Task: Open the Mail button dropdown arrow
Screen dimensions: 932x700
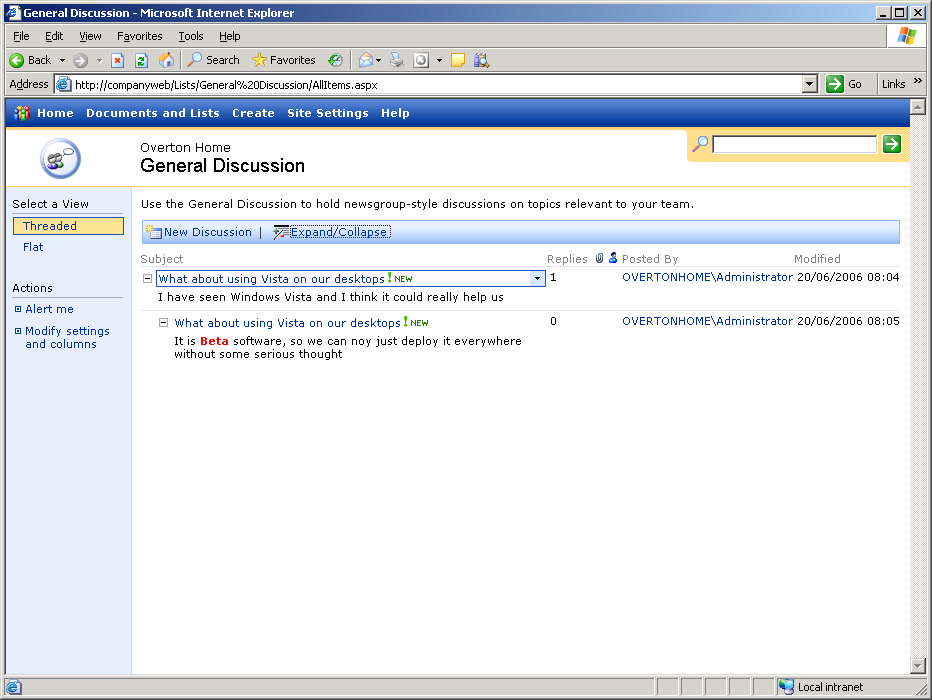Action: (379, 60)
